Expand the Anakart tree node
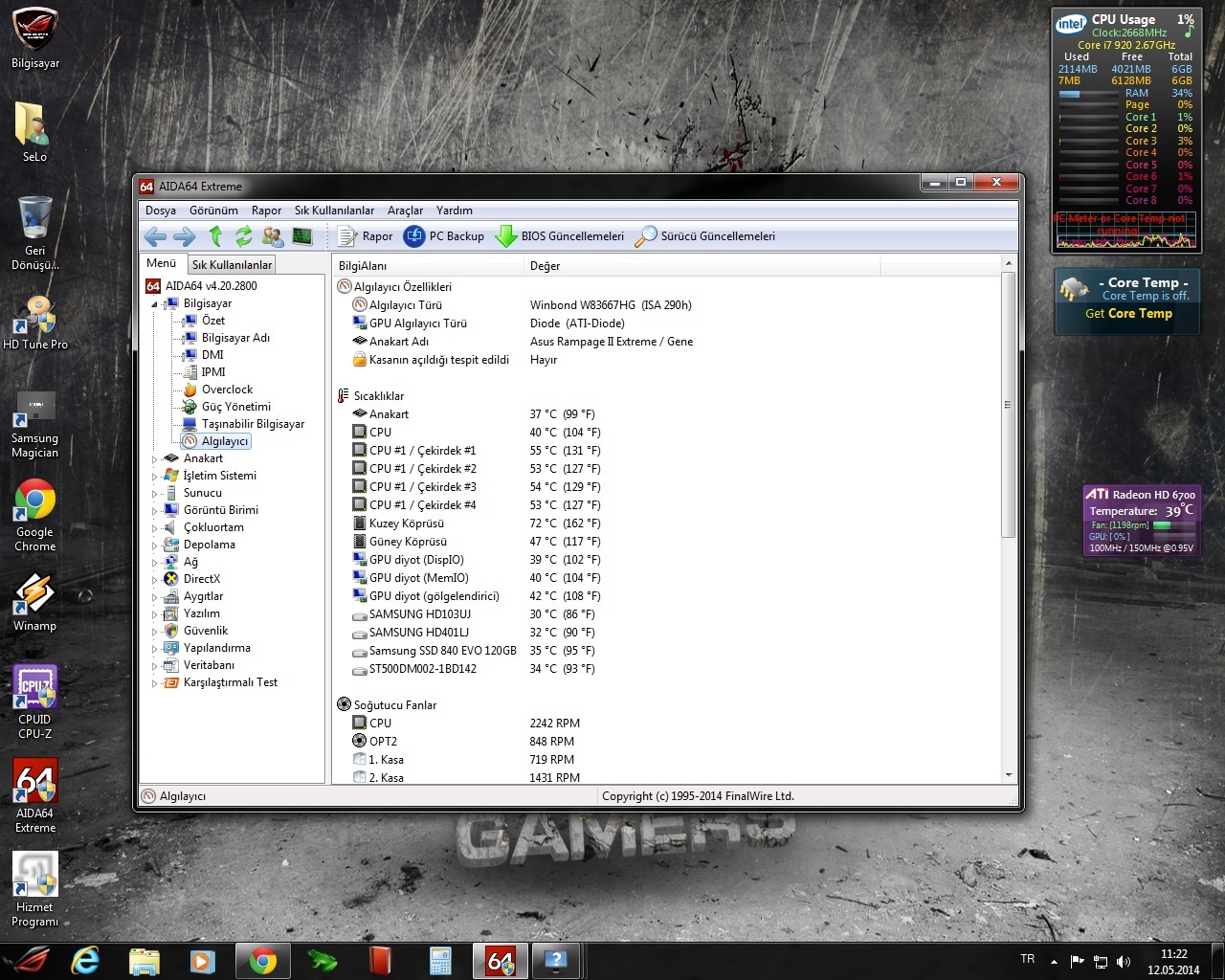 (154, 459)
